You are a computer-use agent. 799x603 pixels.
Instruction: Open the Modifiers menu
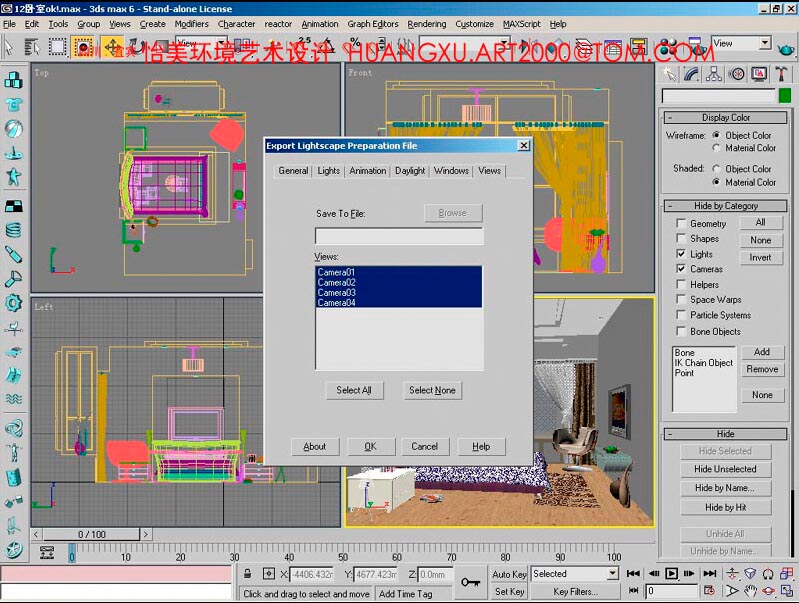tap(192, 24)
